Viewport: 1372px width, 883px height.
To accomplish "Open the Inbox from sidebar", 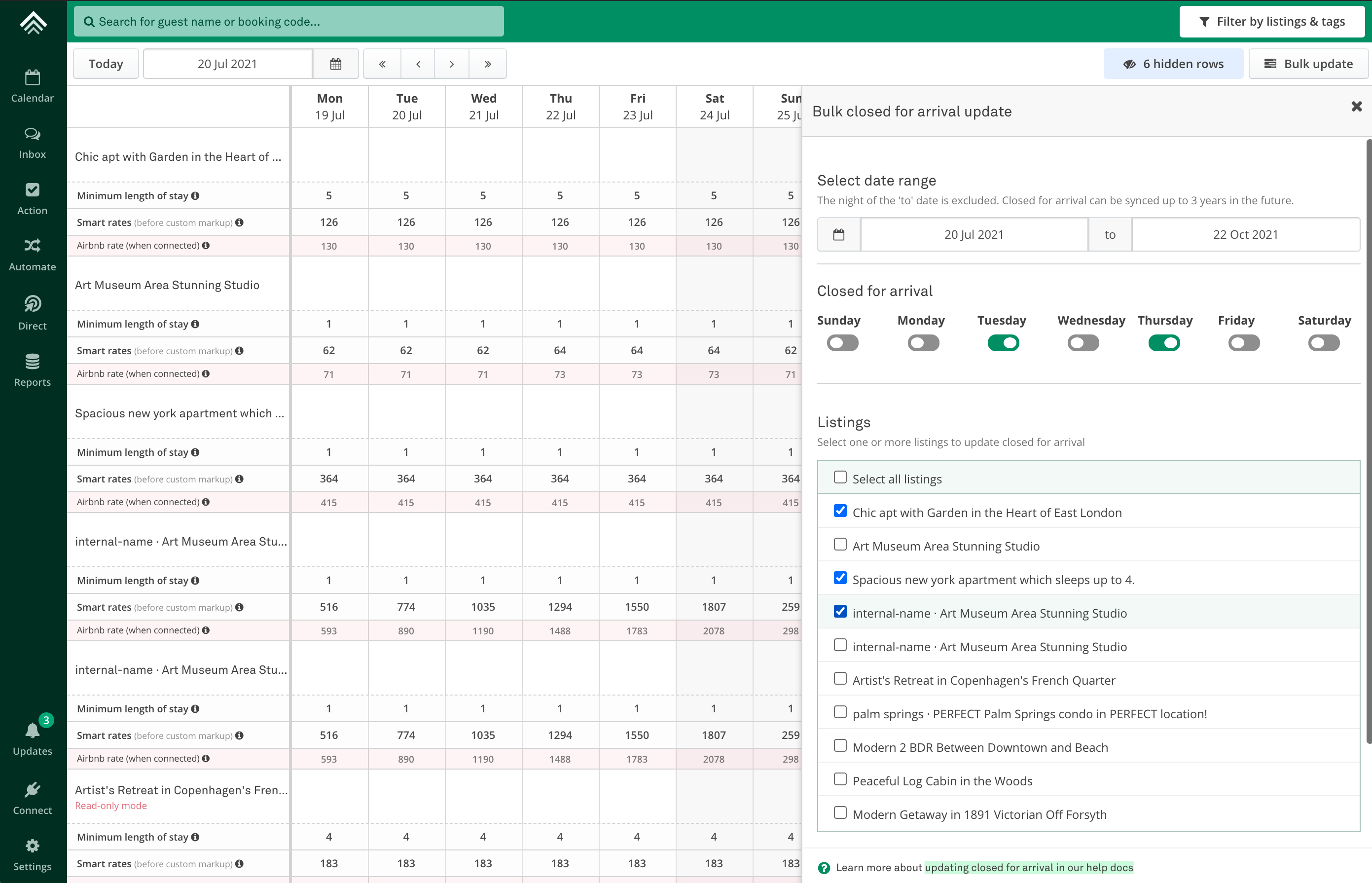I will [33, 143].
